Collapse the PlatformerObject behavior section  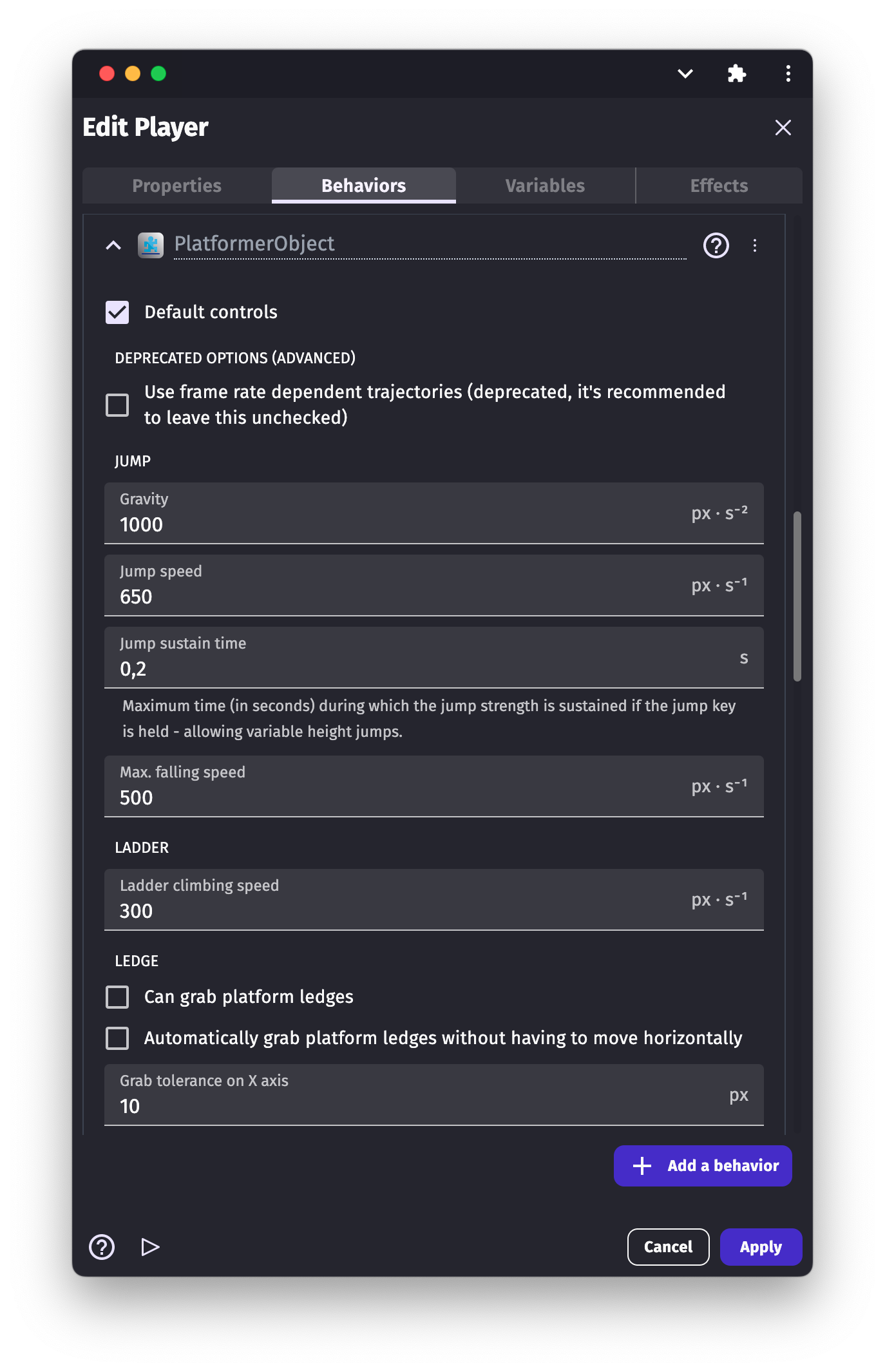113,245
